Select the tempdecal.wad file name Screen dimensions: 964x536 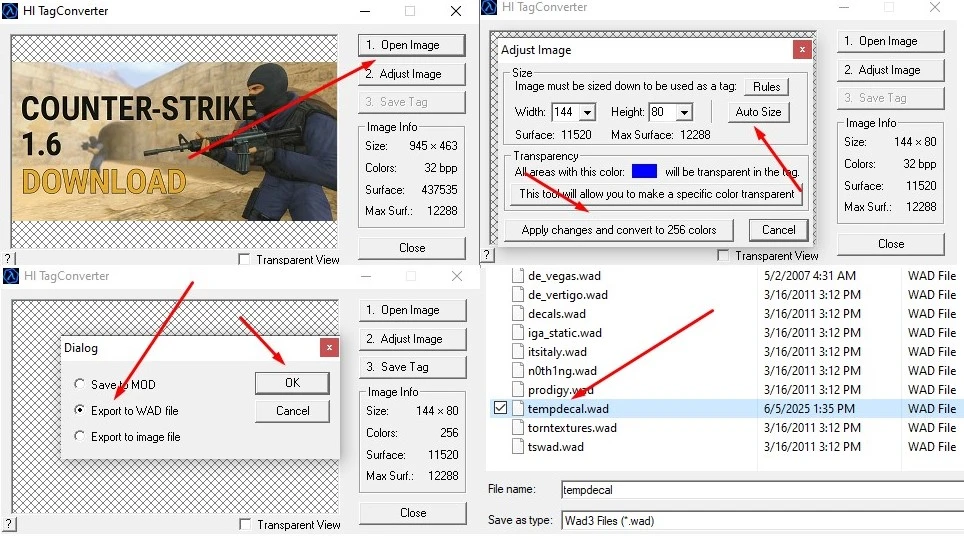pos(568,409)
